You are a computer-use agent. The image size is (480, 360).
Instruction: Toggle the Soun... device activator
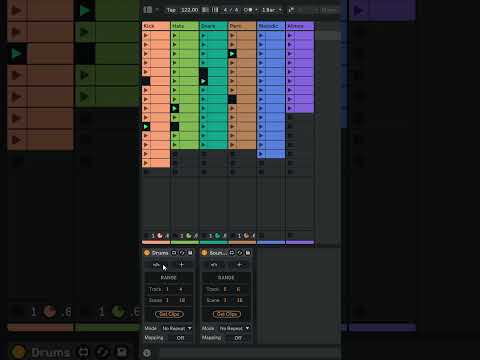204,253
